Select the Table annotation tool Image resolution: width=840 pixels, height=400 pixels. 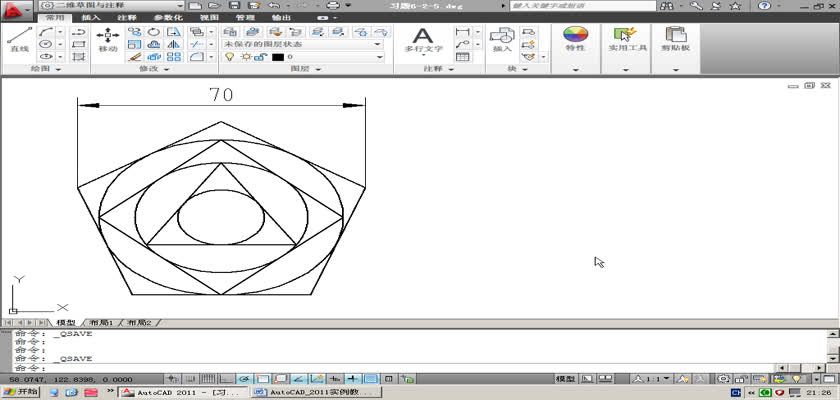(463, 56)
